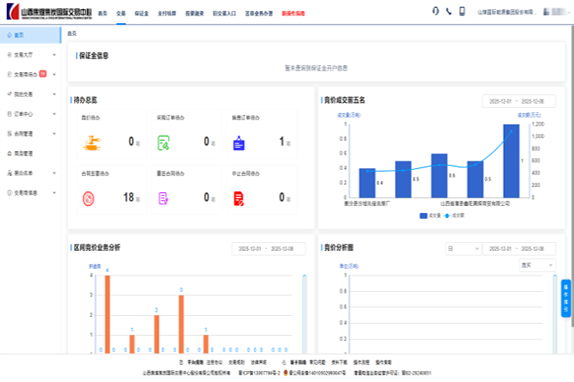574x382 pixels.
Task: Click the 保证金信息 section heading
Action: coord(94,56)
